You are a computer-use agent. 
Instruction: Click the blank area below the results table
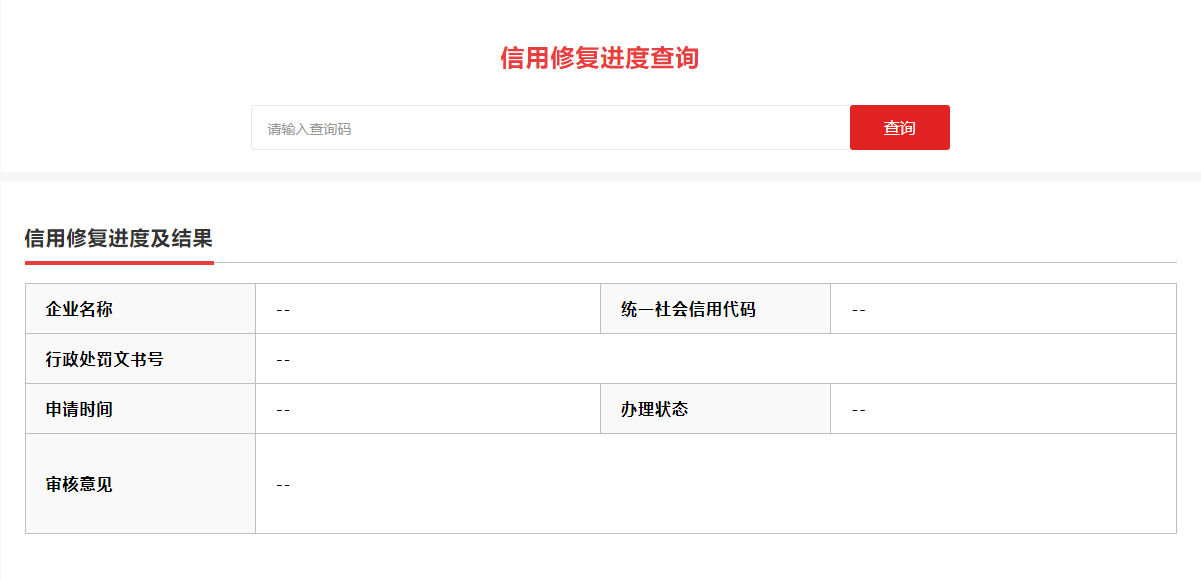point(600,558)
